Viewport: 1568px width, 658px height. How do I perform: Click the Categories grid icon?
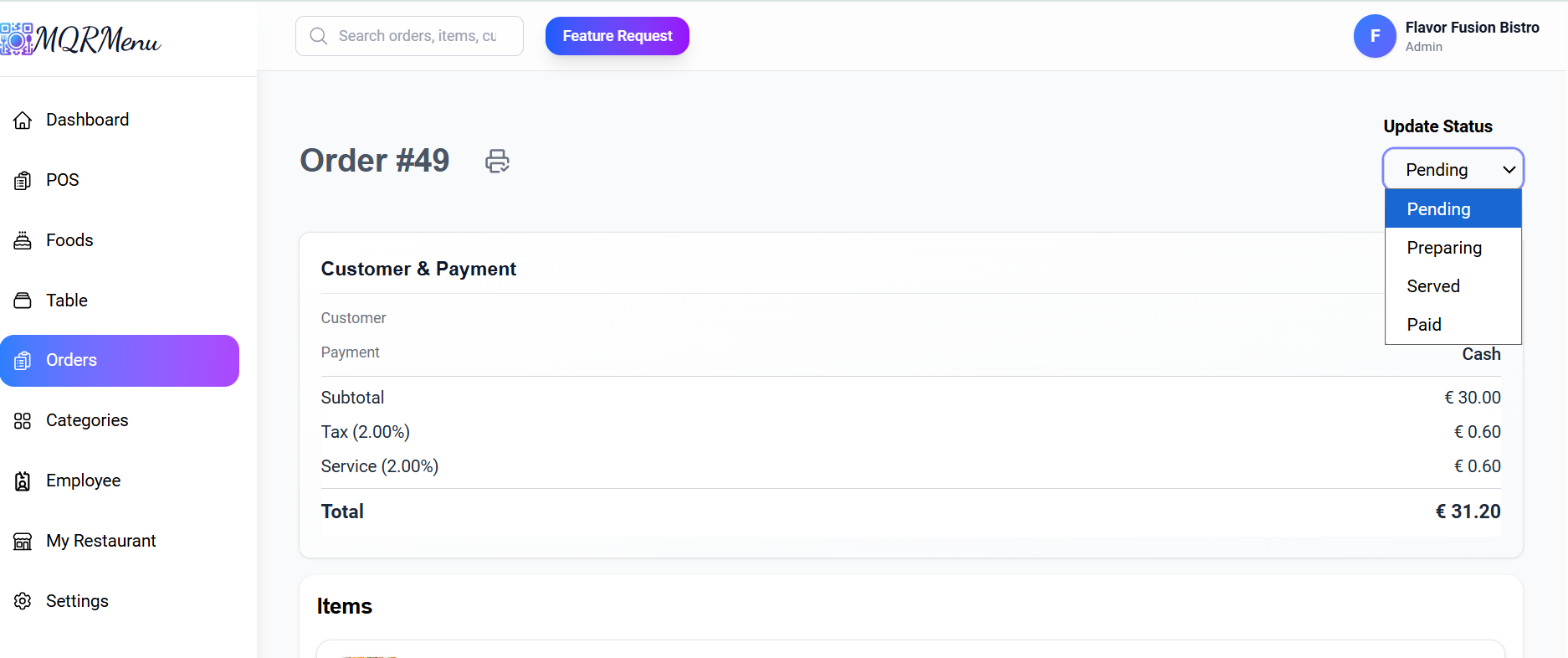coord(23,421)
